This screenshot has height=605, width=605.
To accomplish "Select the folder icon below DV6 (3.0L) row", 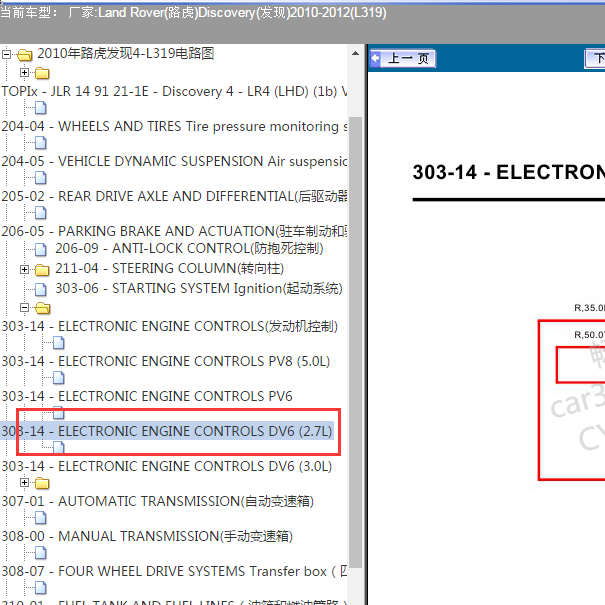I will 42,483.
